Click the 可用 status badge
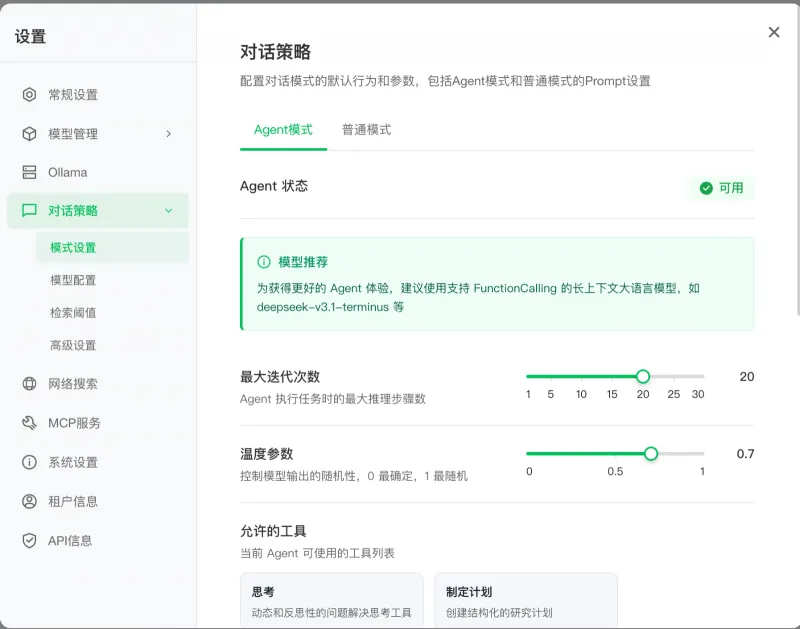 (x=721, y=187)
